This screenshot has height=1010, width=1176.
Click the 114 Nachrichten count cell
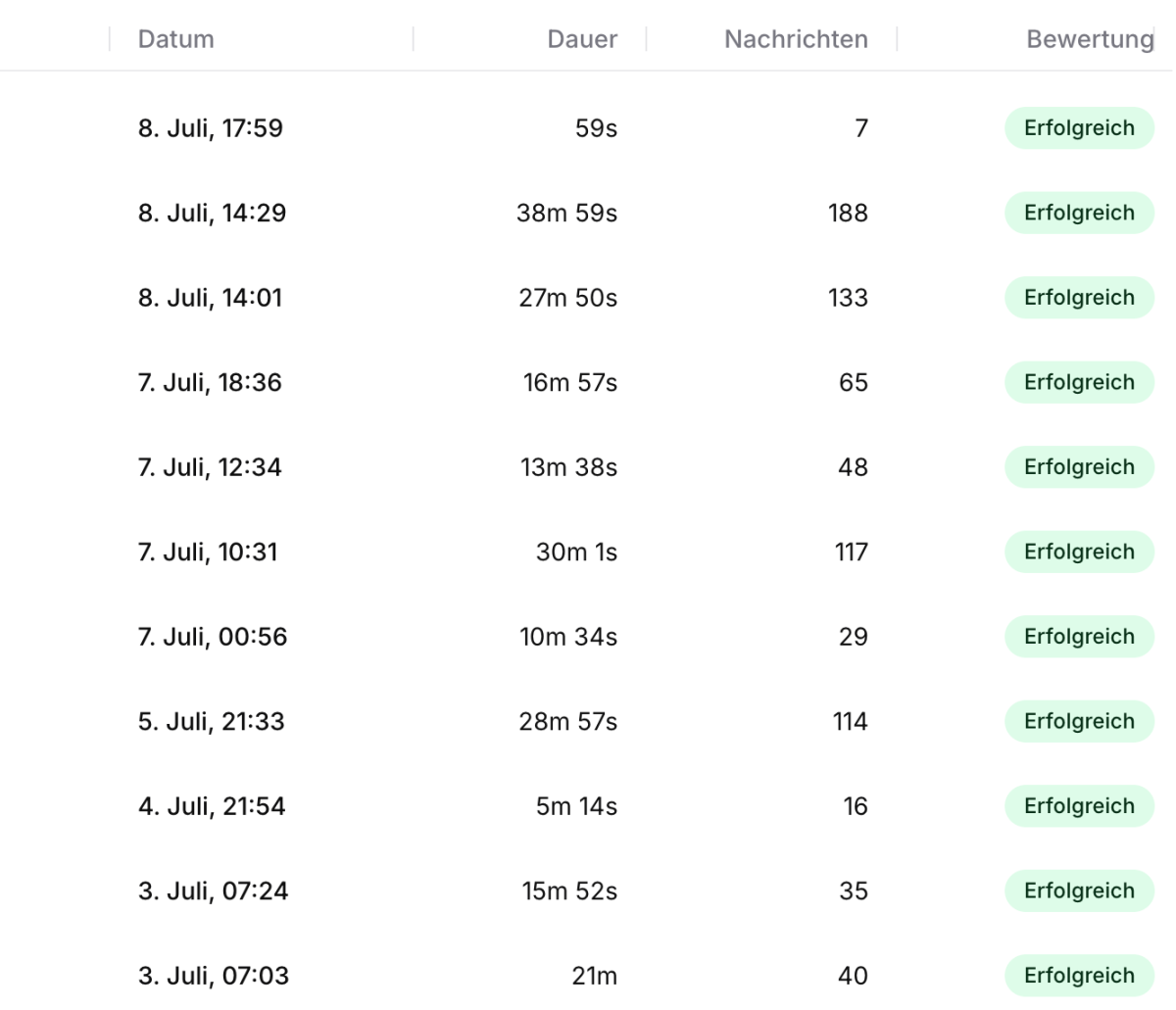[850, 721]
